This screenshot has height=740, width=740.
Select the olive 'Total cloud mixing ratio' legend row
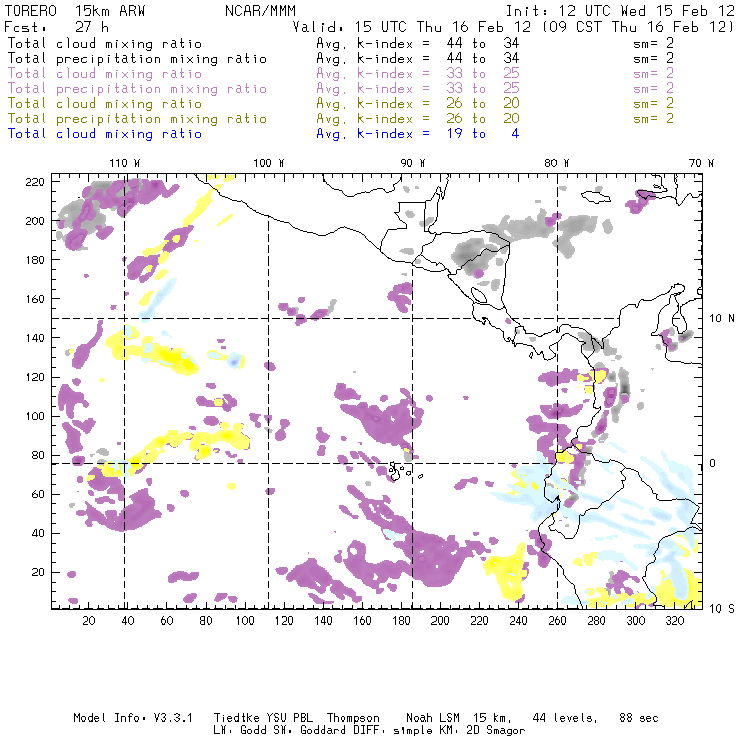pyautogui.click(x=341, y=103)
